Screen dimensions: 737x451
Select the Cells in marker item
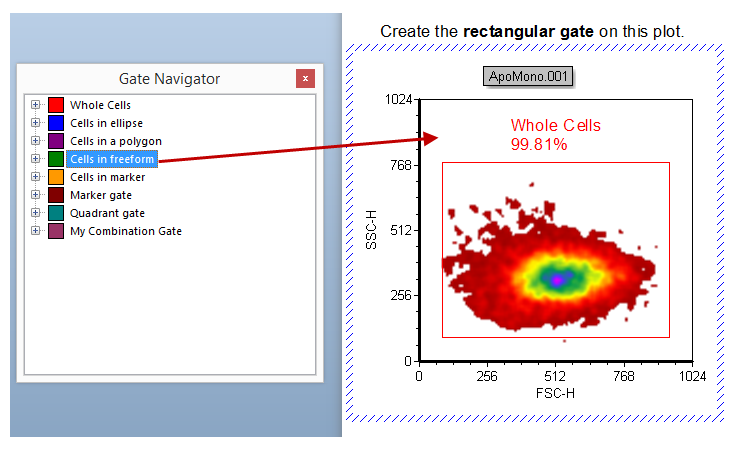tap(108, 177)
